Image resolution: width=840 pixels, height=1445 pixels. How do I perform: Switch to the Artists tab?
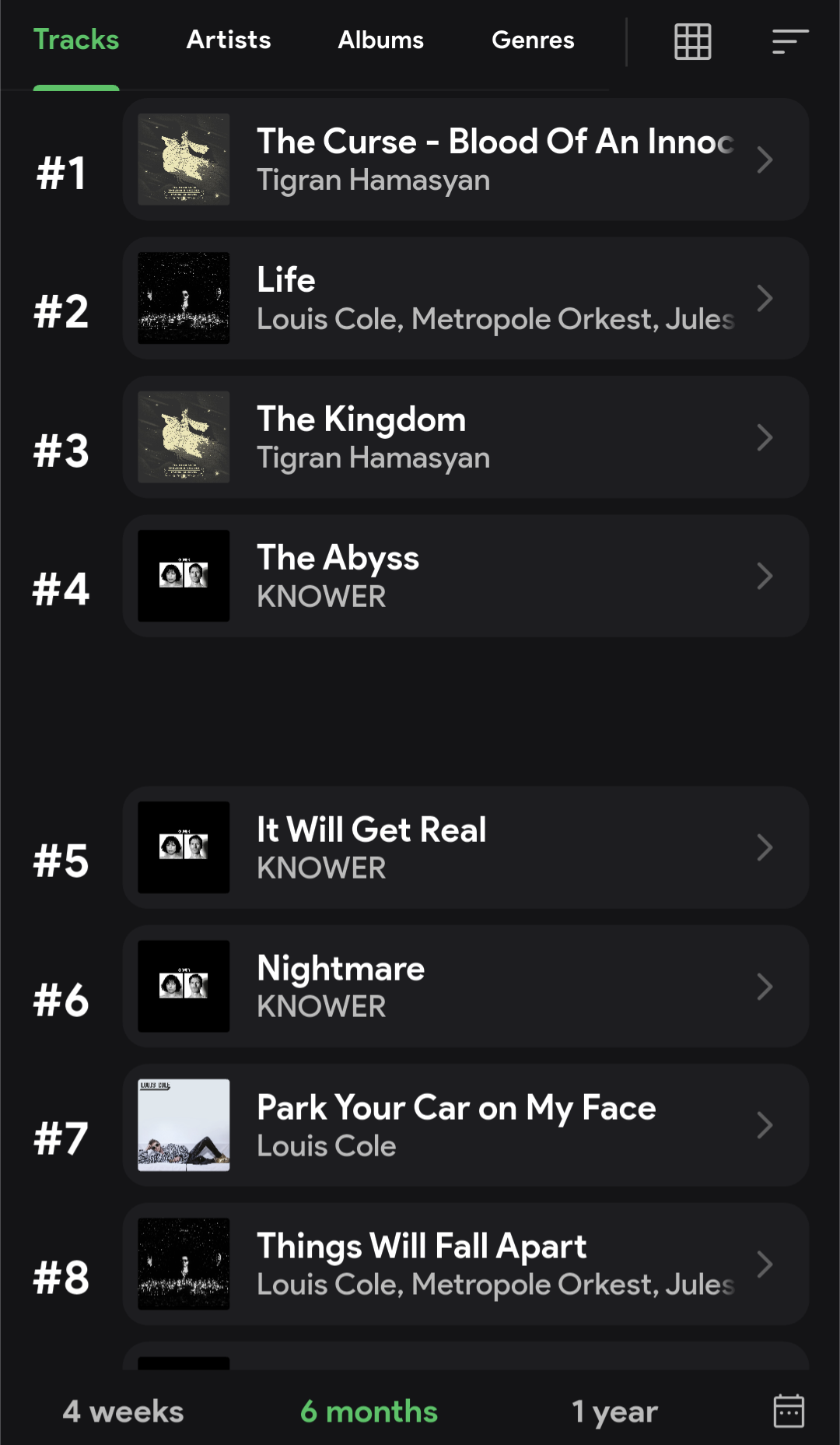(229, 40)
